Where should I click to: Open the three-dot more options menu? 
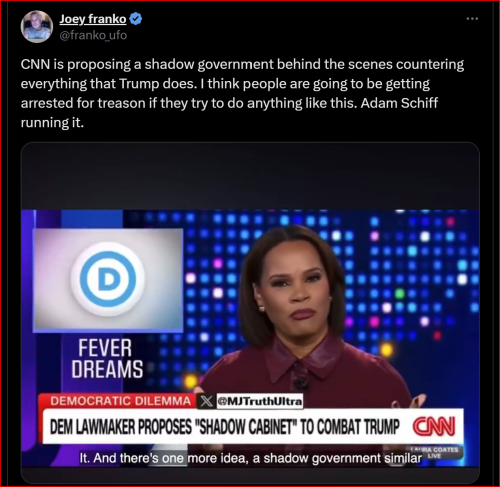coord(472,19)
